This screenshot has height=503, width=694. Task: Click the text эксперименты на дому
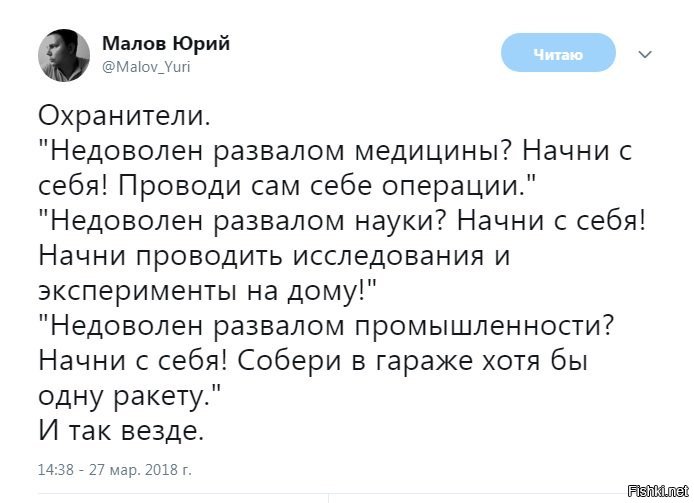pos(204,291)
